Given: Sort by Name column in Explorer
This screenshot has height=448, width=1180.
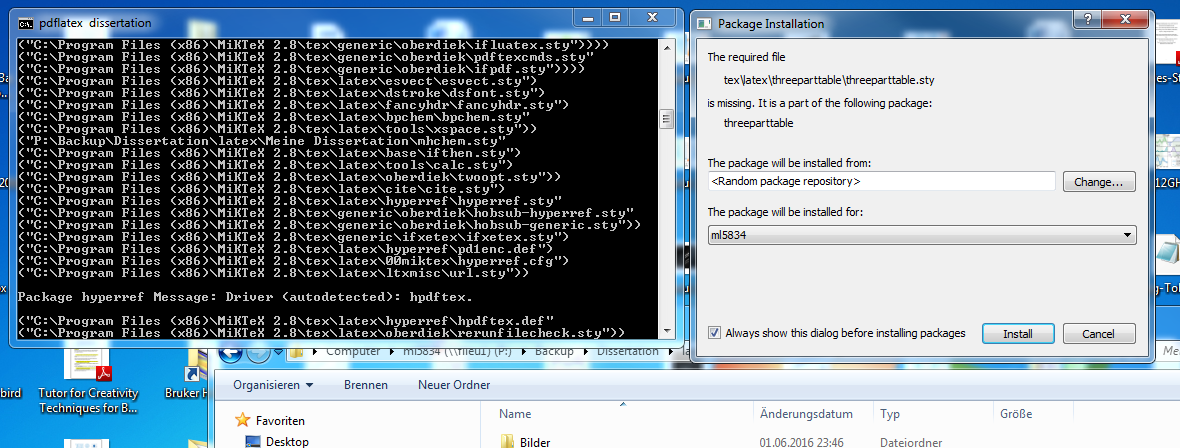Looking at the screenshot, I should tap(515, 414).
